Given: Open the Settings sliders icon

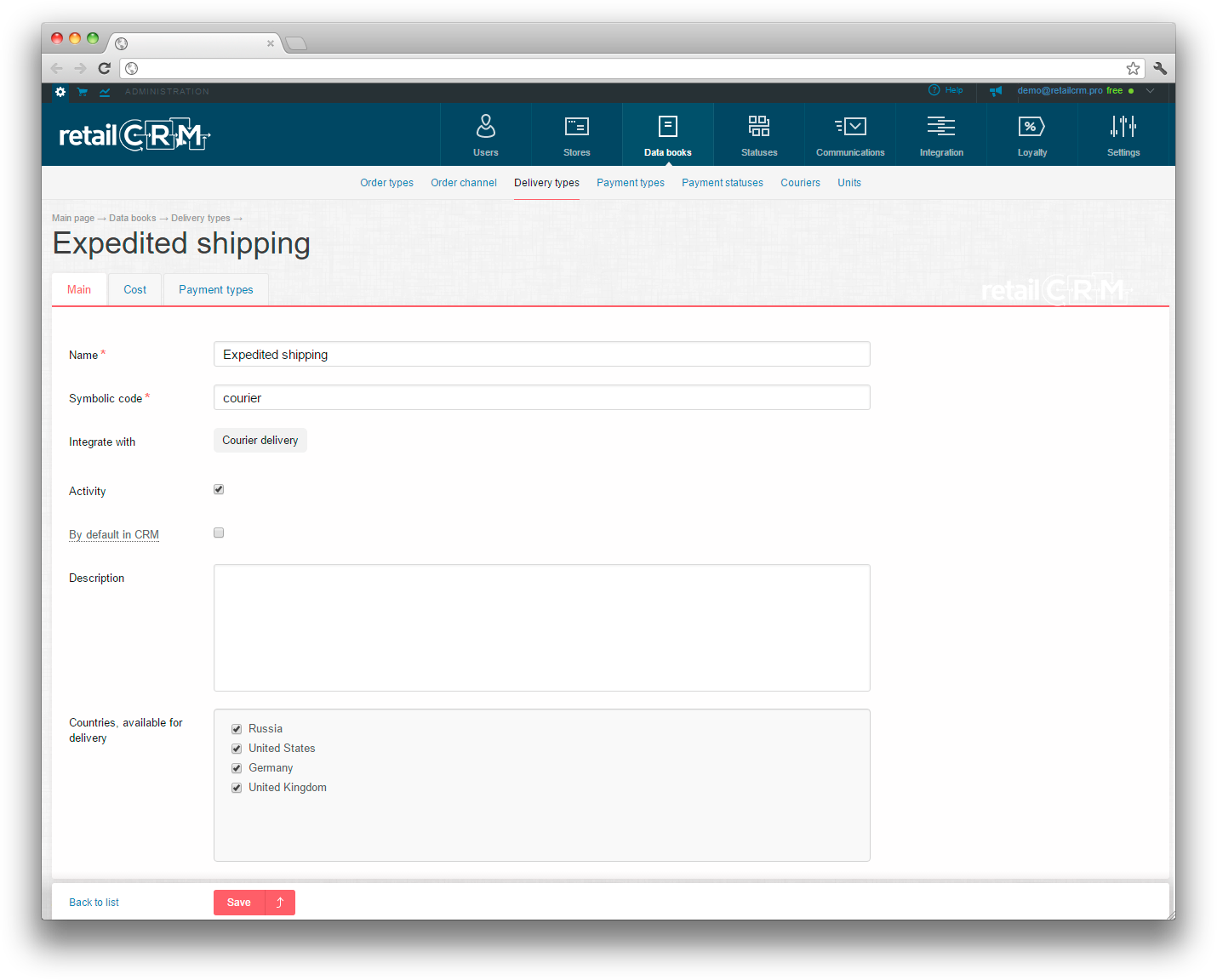Looking at the screenshot, I should [x=1123, y=127].
